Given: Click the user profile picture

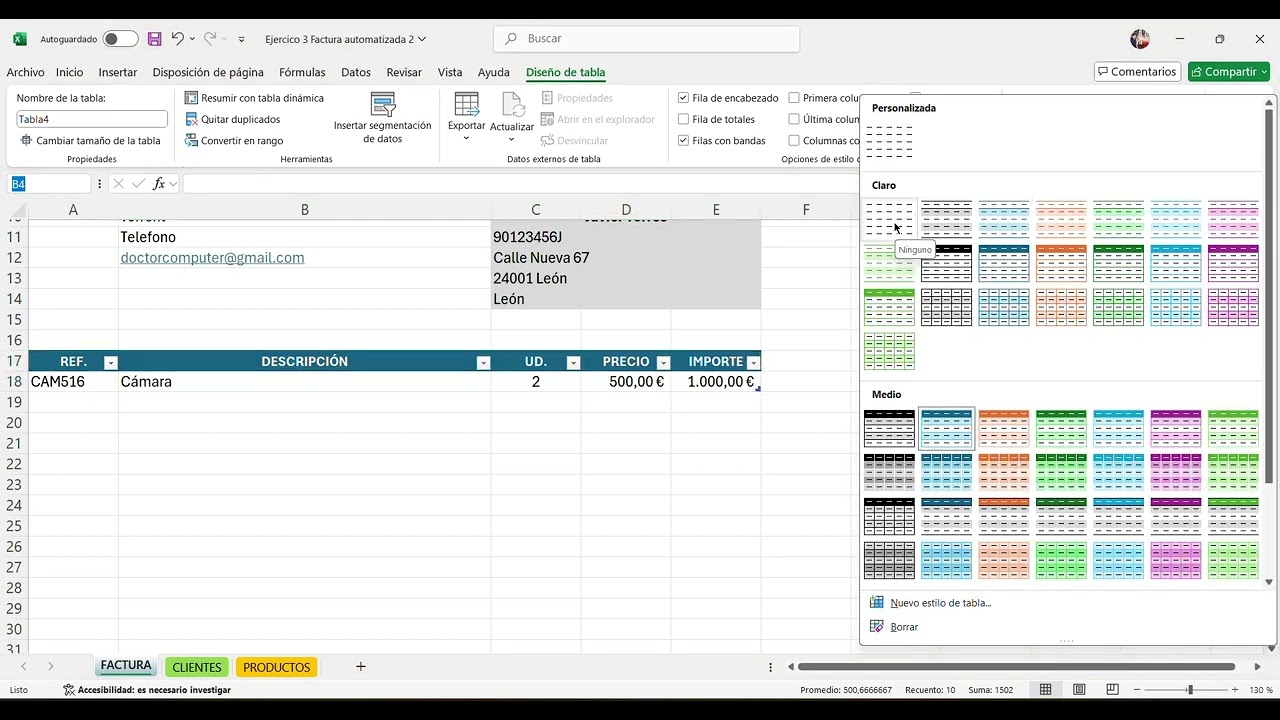Looking at the screenshot, I should [x=1140, y=39].
